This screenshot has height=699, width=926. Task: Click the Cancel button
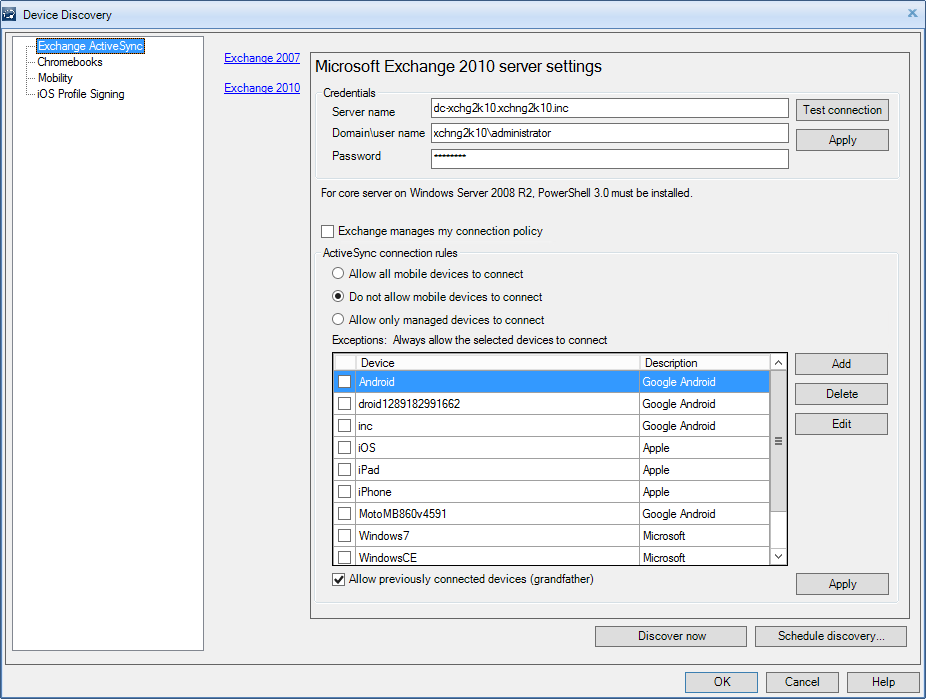[801, 682]
